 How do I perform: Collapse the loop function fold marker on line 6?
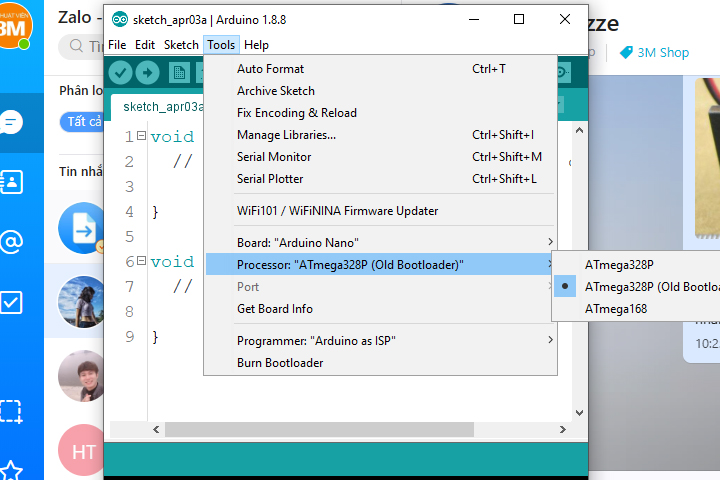(141, 261)
